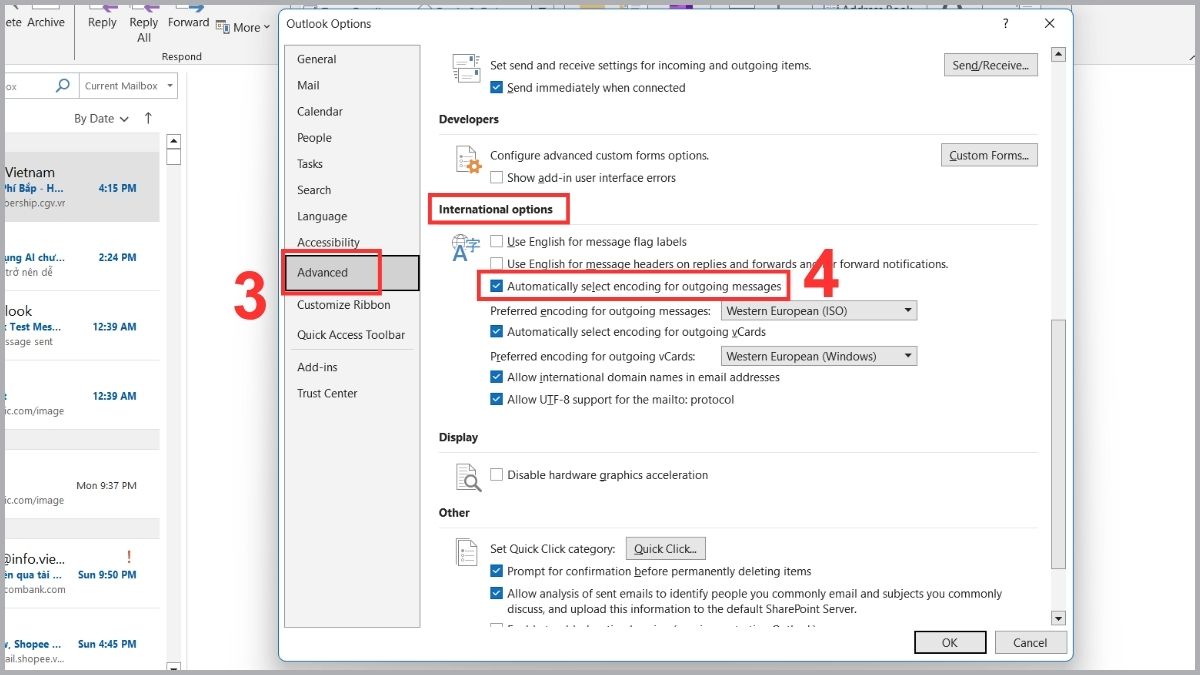
Task: Select Mail in Outlook Options sidebar
Action: [308, 85]
